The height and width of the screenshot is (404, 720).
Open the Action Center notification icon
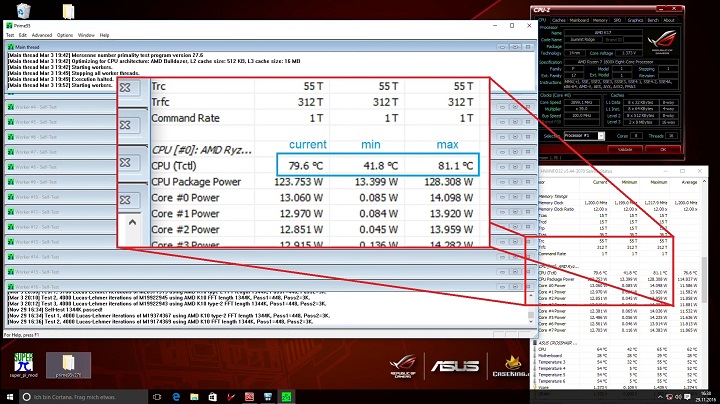coord(687,397)
